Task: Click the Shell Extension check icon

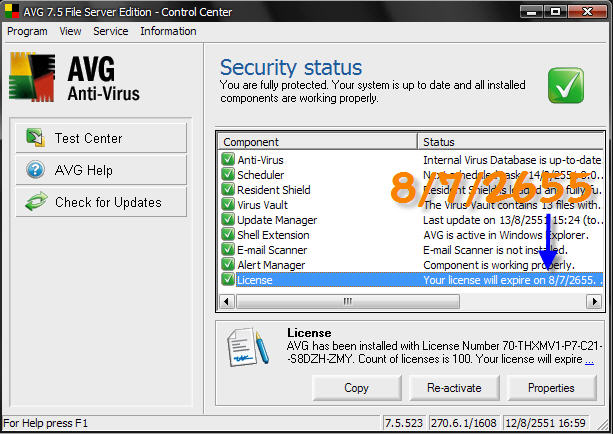Action: click(x=228, y=234)
